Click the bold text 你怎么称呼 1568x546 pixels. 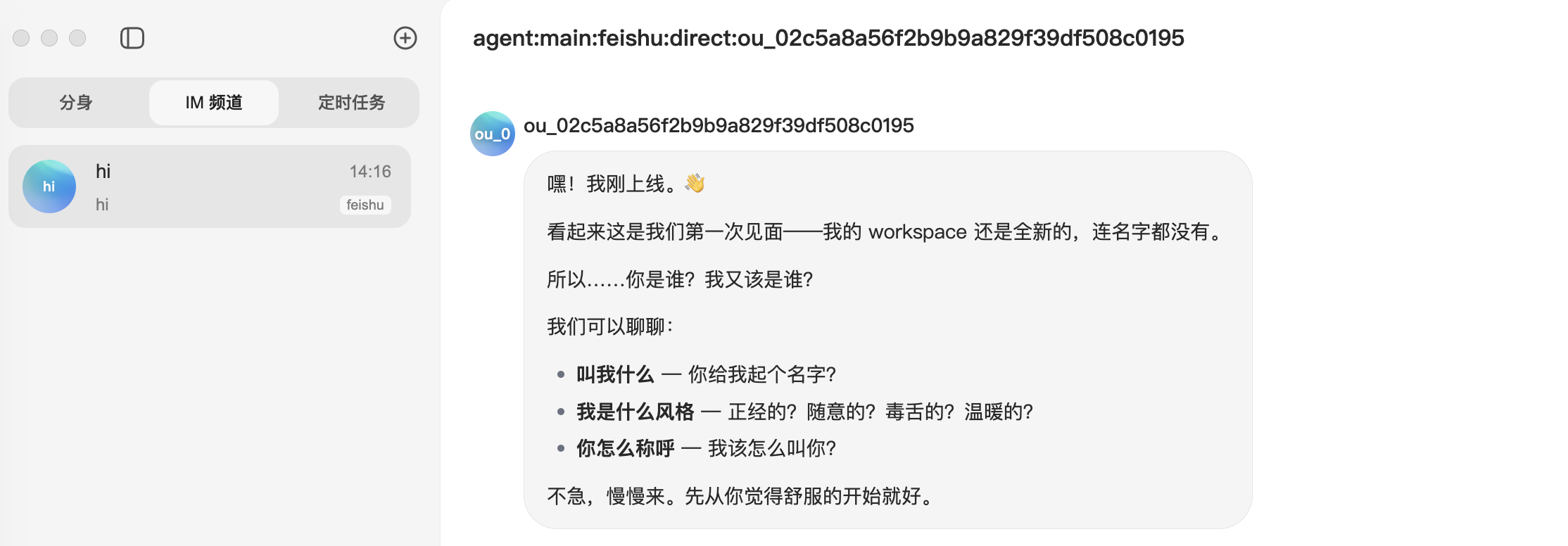coord(625,448)
